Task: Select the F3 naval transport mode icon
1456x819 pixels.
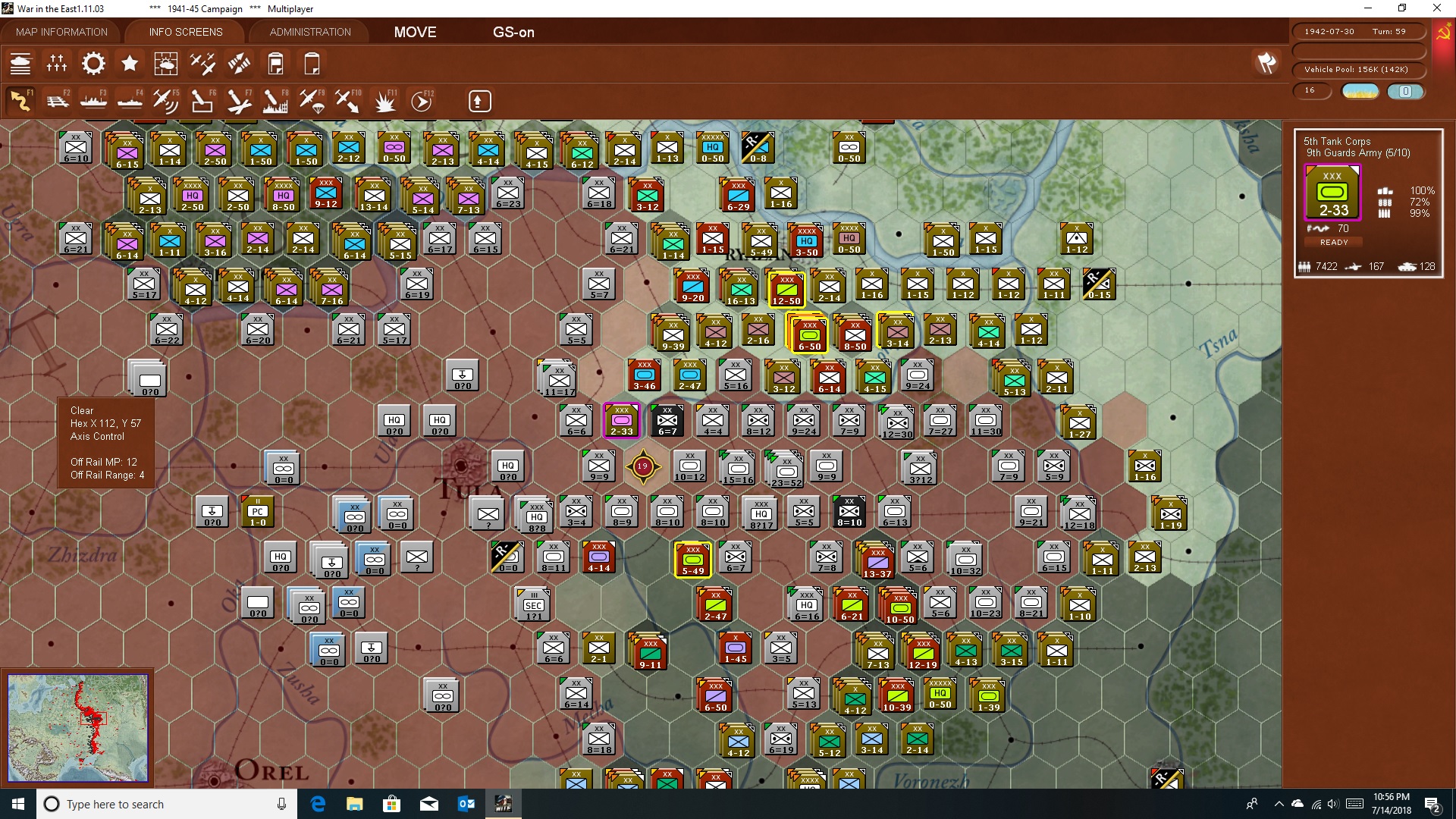Action: pos(93,101)
